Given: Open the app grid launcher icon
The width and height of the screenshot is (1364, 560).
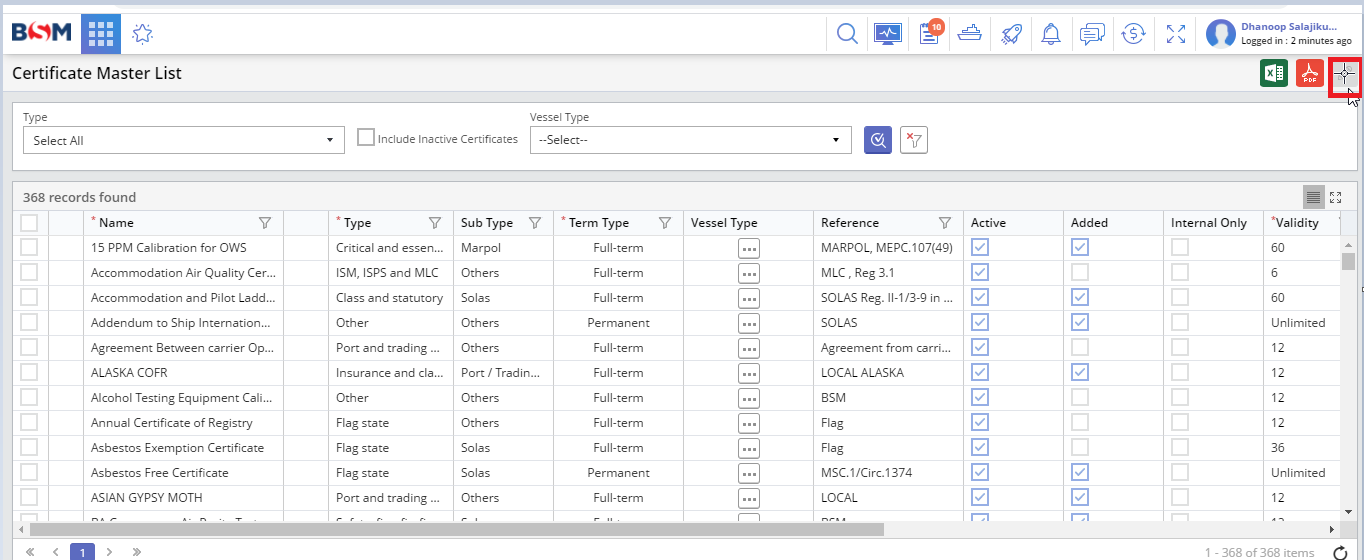Looking at the screenshot, I should pyautogui.click(x=101, y=34).
